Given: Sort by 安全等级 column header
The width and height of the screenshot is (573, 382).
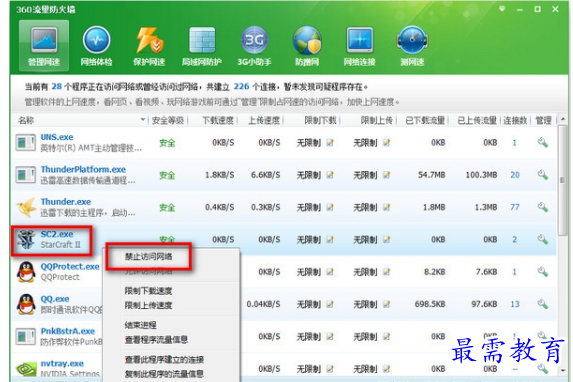Looking at the screenshot, I should [x=168, y=120].
